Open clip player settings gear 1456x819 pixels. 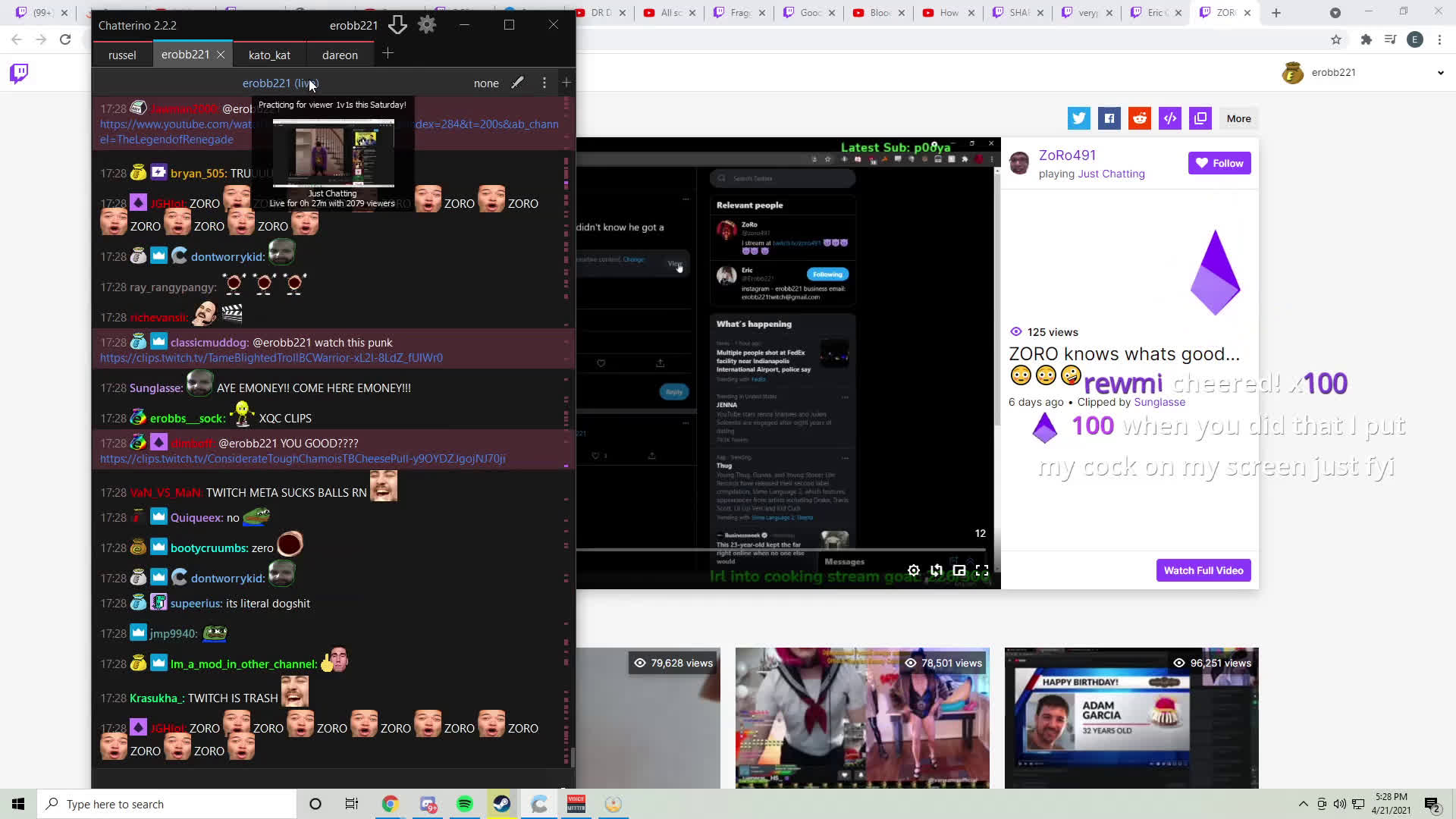click(x=913, y=570)
